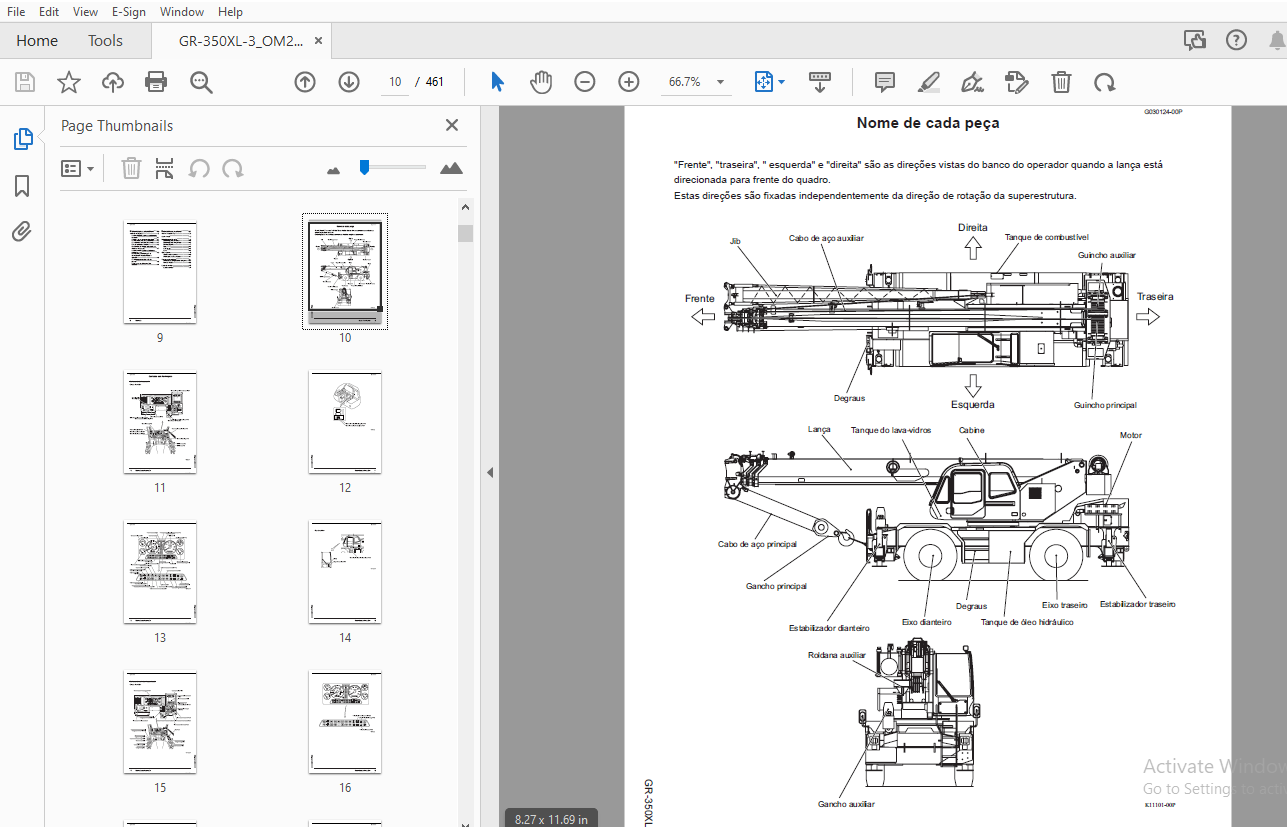Open the Help menu
Image resolution: width=1287 pixels, height=827 pixels.
pos(230,12)
